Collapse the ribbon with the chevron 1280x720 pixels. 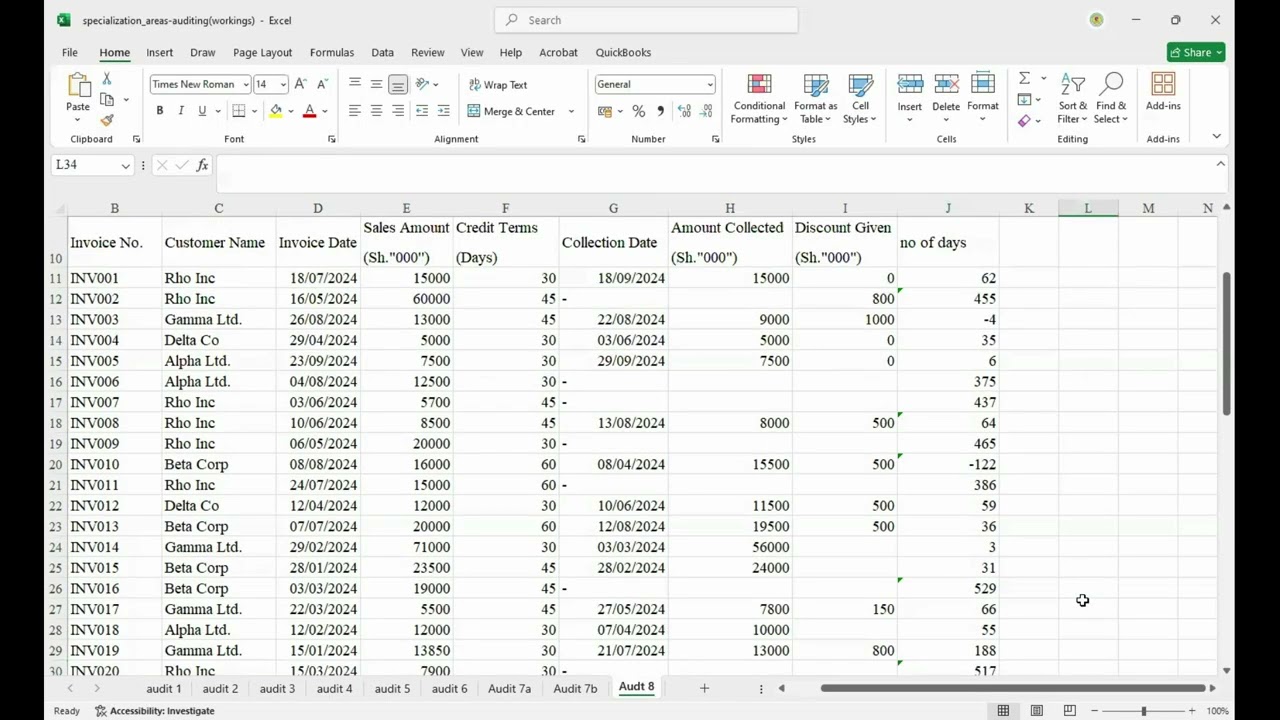[x=1216, y=137]
